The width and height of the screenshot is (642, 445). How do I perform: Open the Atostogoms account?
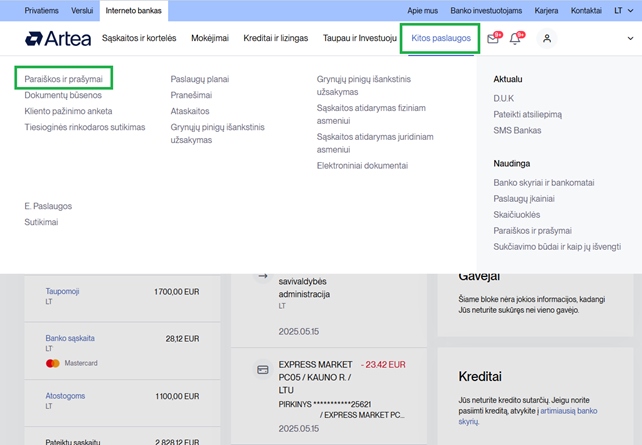pyautogui.click(x=65, y=396)
